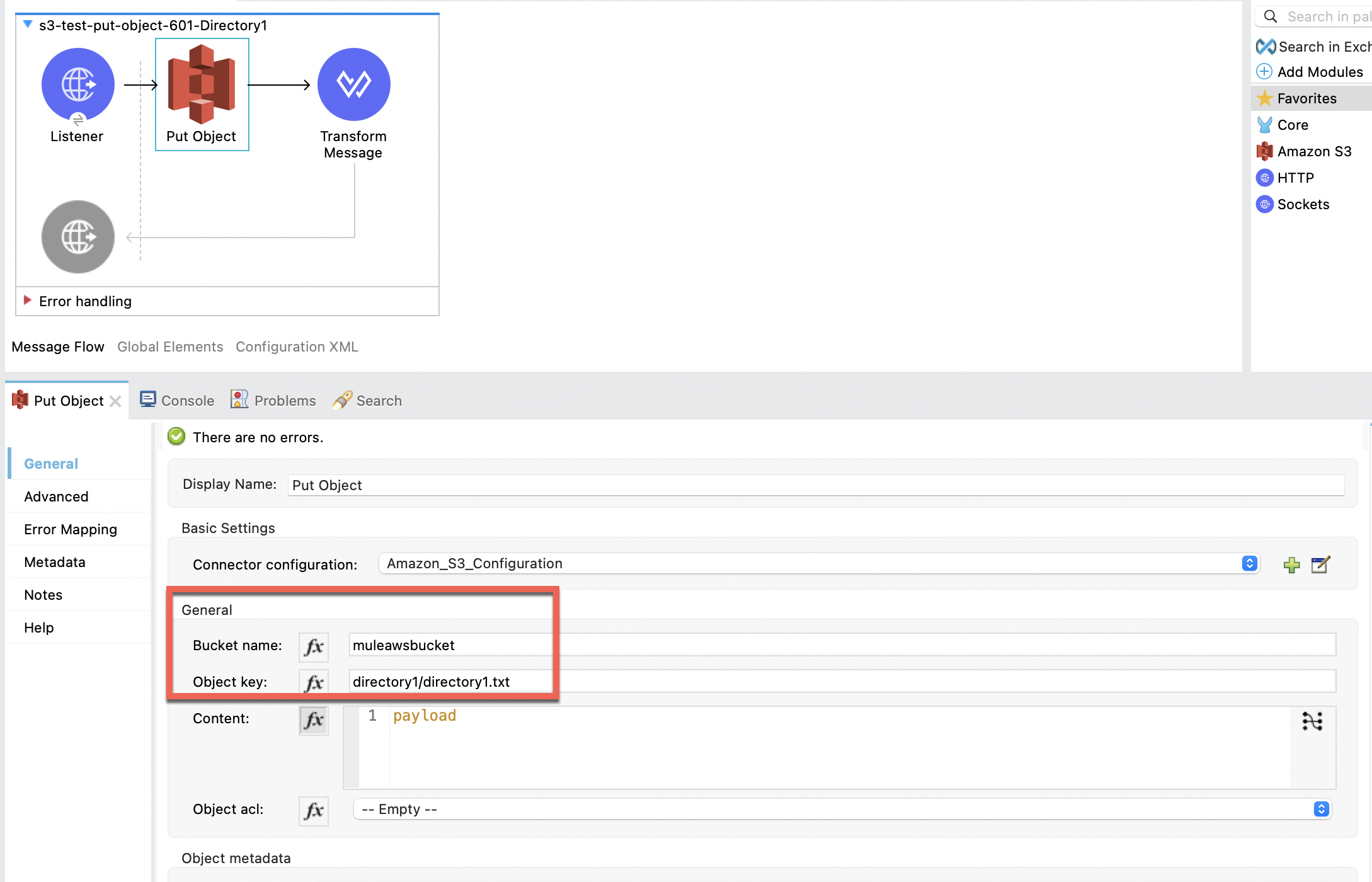
Task: Toggle fx expression for Object acl
Action: click(314, 810)
